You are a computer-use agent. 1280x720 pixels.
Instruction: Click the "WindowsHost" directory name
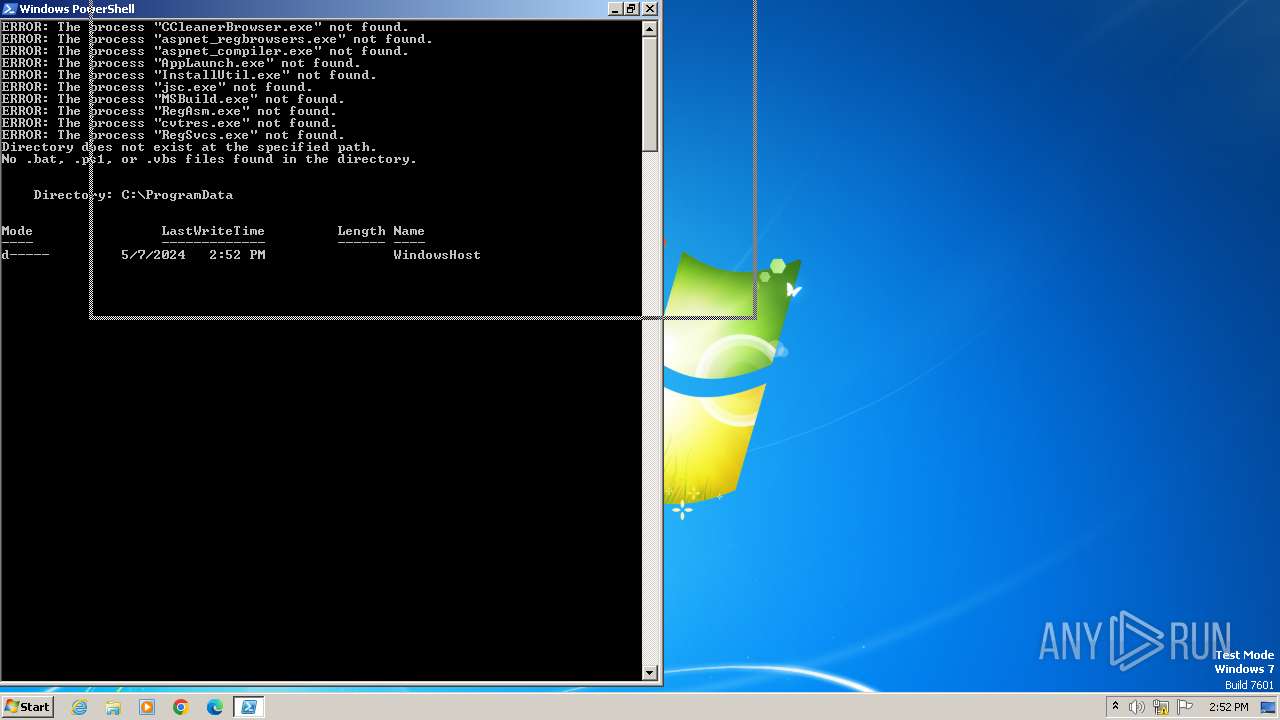click(437, 255)
